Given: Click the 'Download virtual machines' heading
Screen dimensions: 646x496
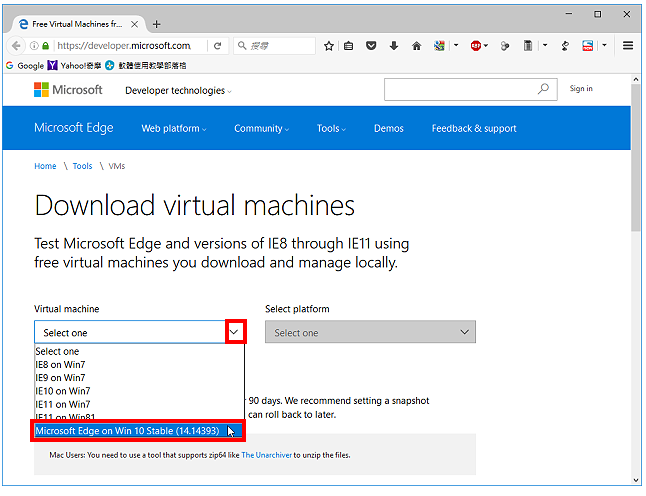Looking at the screenshot, I should click(194, 206).
